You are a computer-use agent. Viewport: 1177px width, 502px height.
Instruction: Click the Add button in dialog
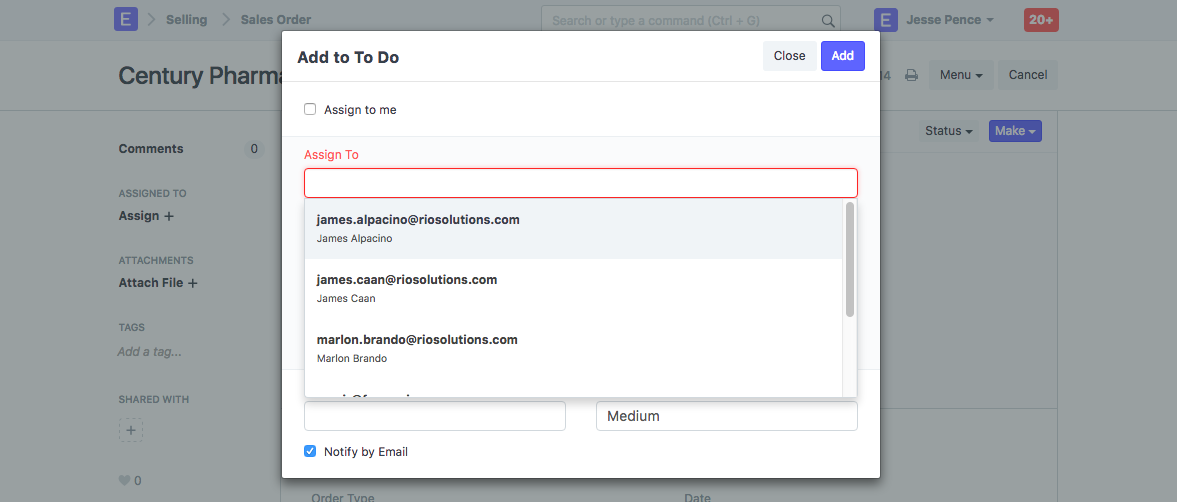click(842, 56)
